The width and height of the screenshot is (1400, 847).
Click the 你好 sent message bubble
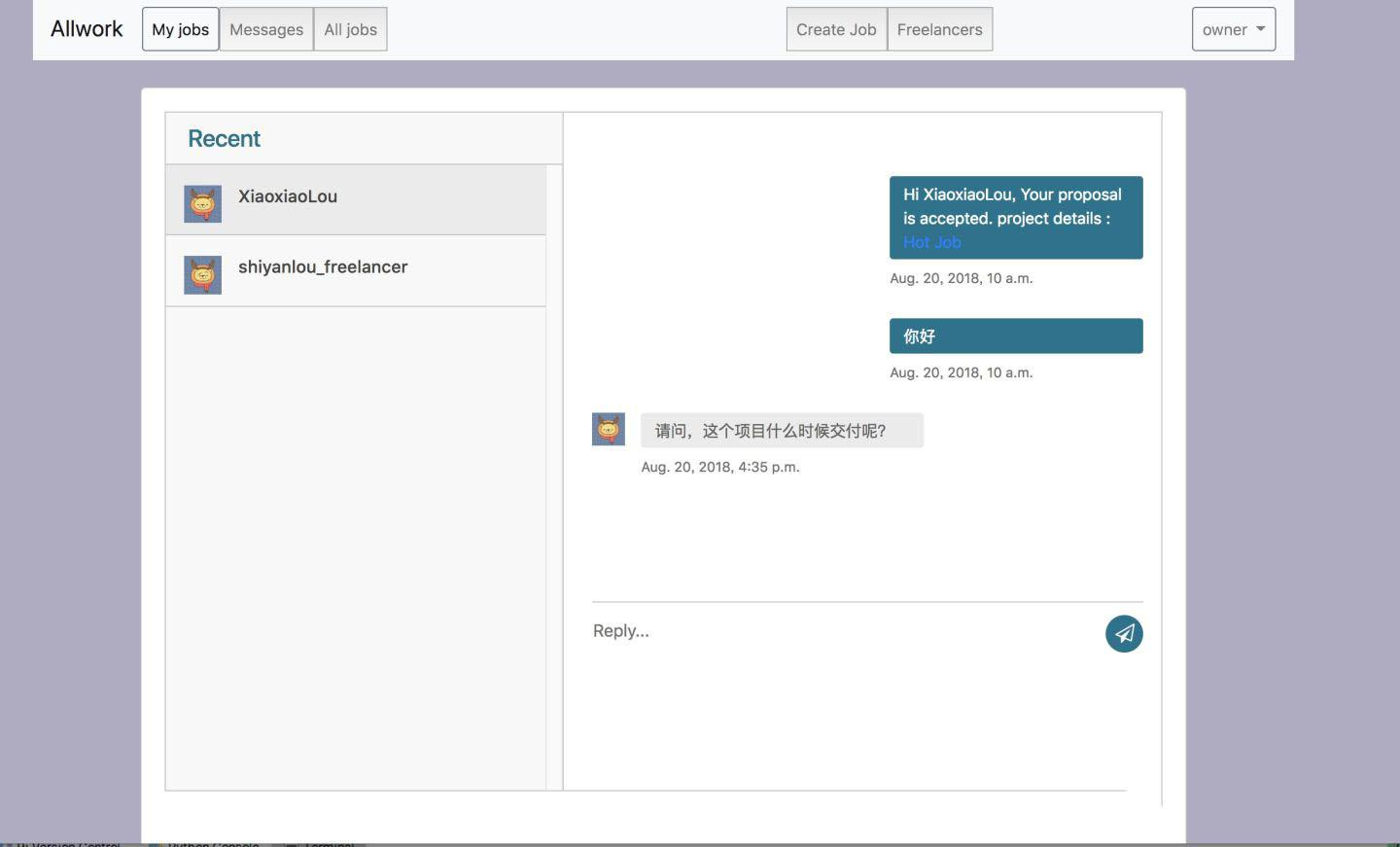tap(1016, 335)
